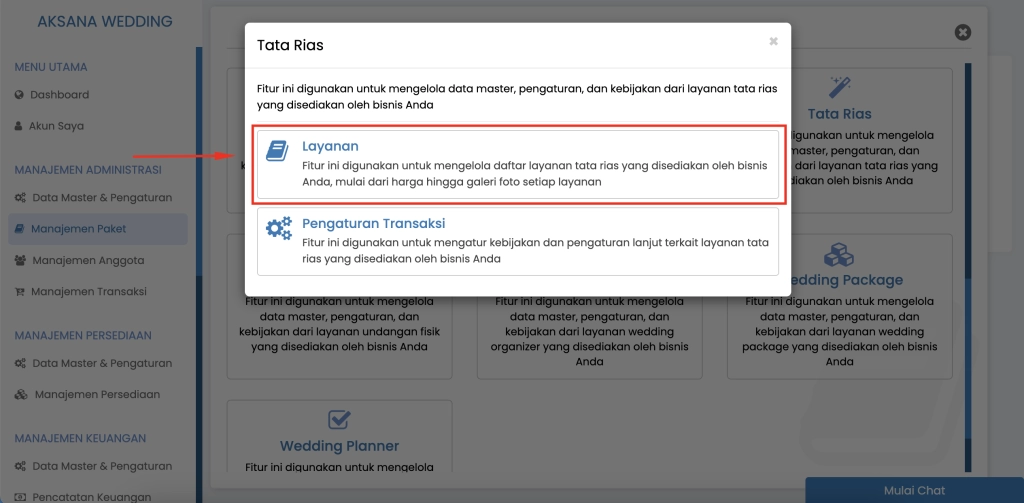
Task: Open Dashboard in the sidebar
Action: pyautogui.click(x=59, y=95)
